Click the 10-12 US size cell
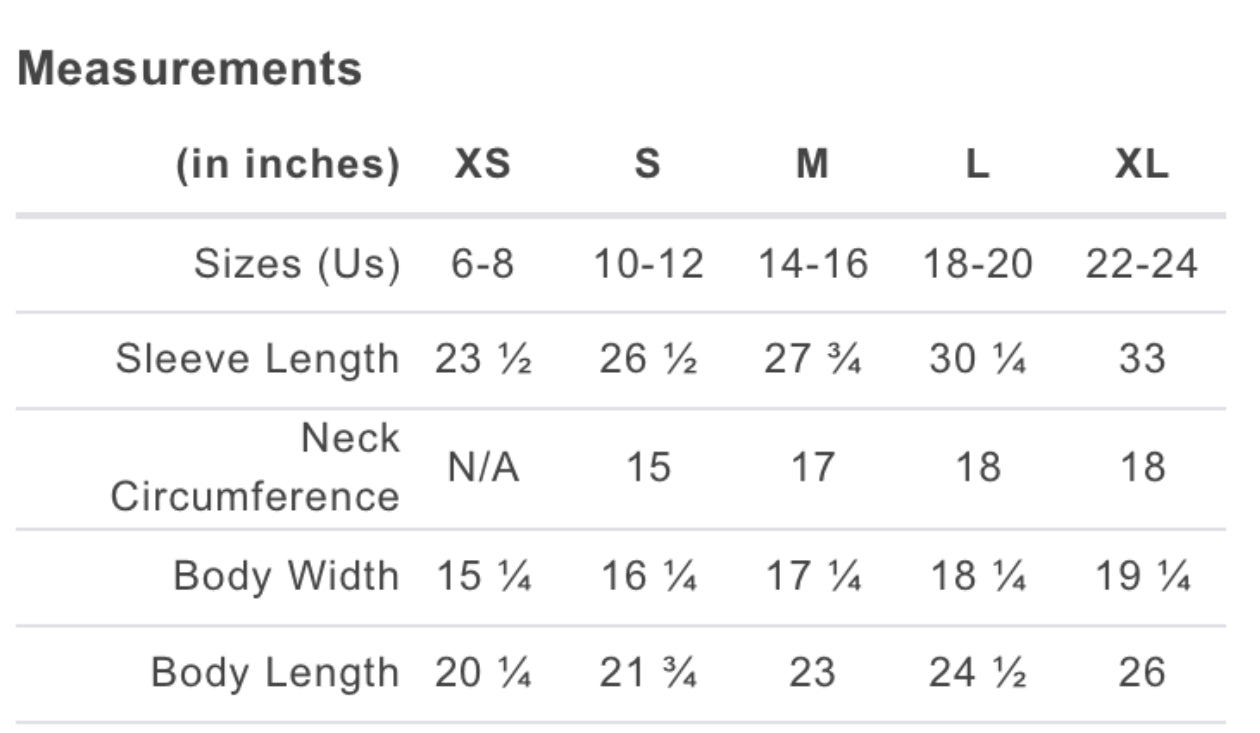The width and height of the screenshot is (1260, 733). [x=648, y=264]
